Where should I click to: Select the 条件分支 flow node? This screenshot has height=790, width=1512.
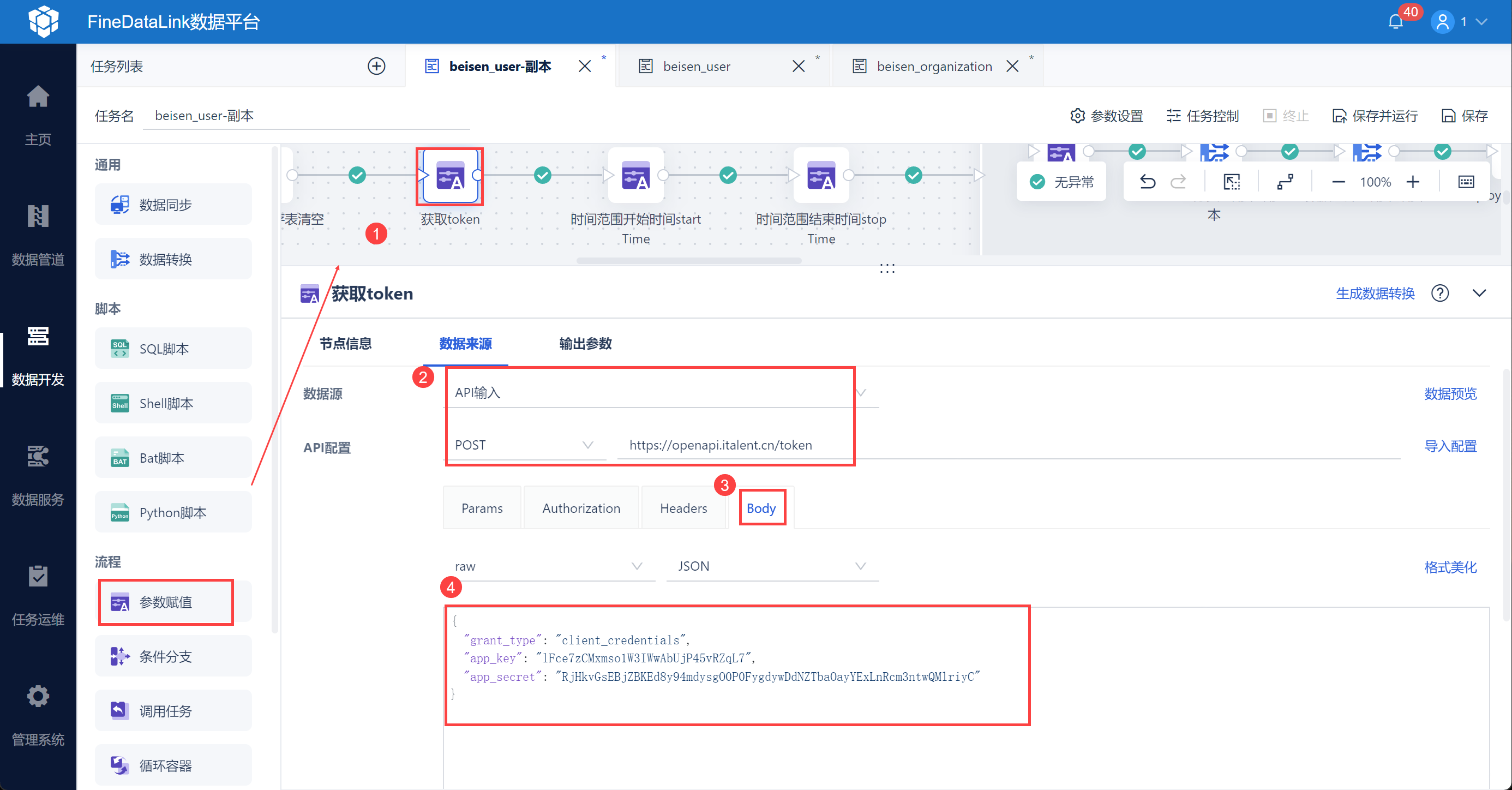[x=165, y=656]
